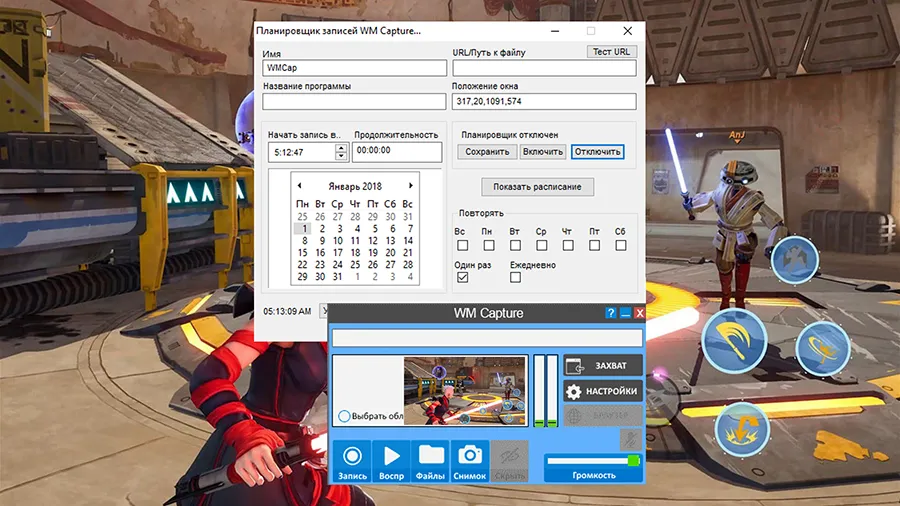Select the Выбрать обл radio button
This screenshot has height=506, width=900.
pyautogui.click(x=344, y=416)
